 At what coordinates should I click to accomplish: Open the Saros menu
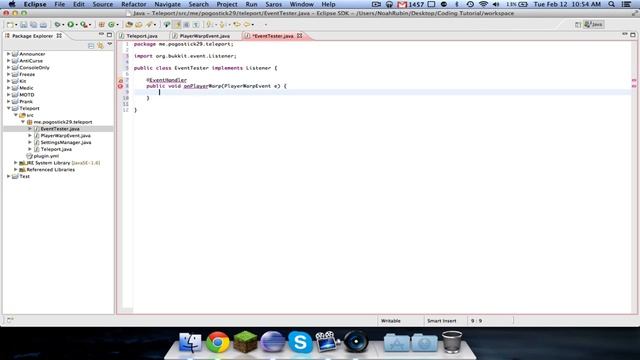(273, 4)
